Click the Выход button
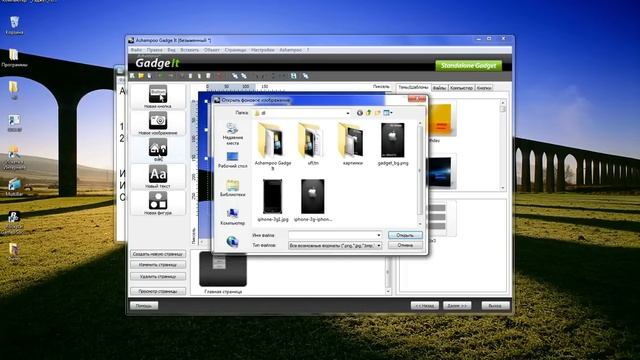This screenshot has width=640, height=360. point(495,305)
